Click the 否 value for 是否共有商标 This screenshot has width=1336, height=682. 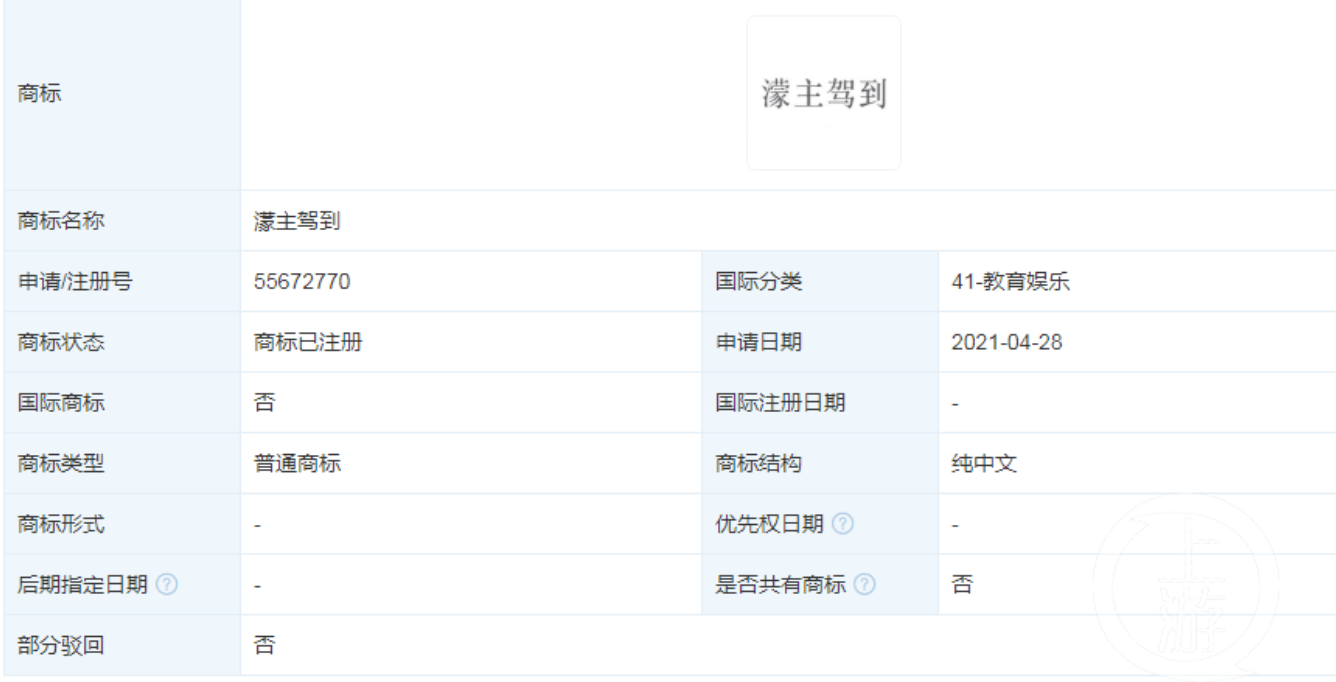(x=962, y=585)
